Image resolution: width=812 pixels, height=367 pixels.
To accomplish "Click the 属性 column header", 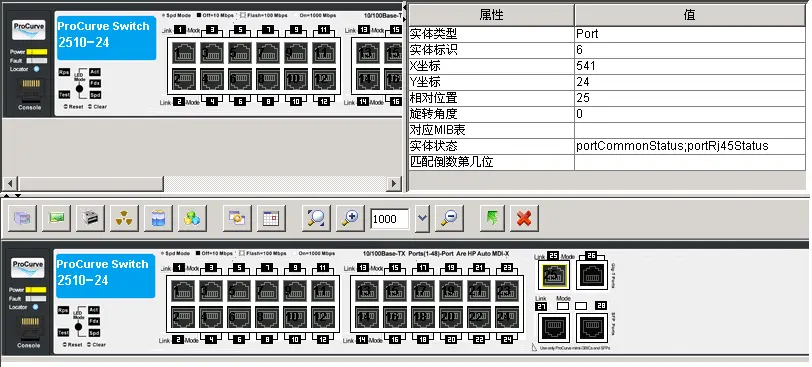I will click(491, 15).
